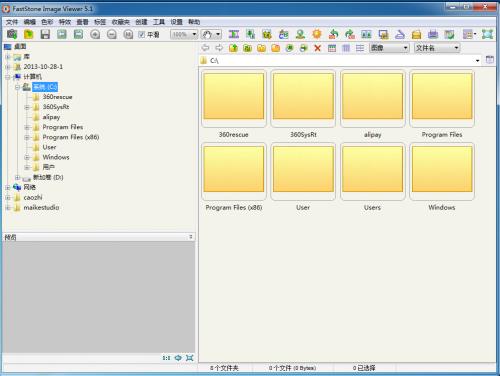Image resolution: width=500 pixels, height=376 pixels.
Task: Expand the Program Files tree node
Action: point(27,127)
